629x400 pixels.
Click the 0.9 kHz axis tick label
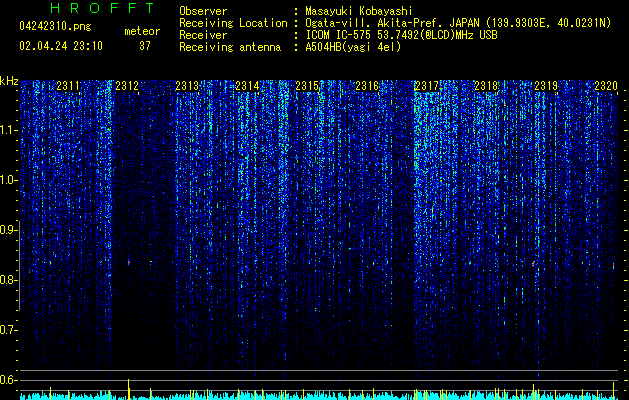pos(9,230)
